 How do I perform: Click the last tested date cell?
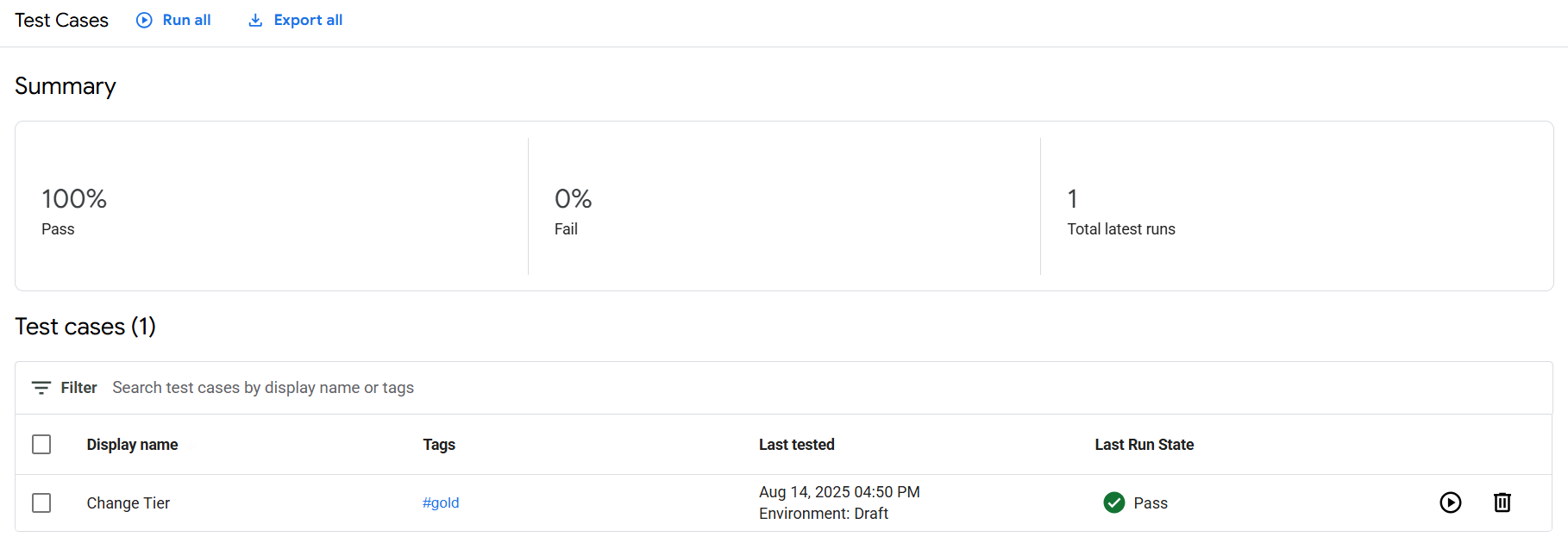(839, 502)
